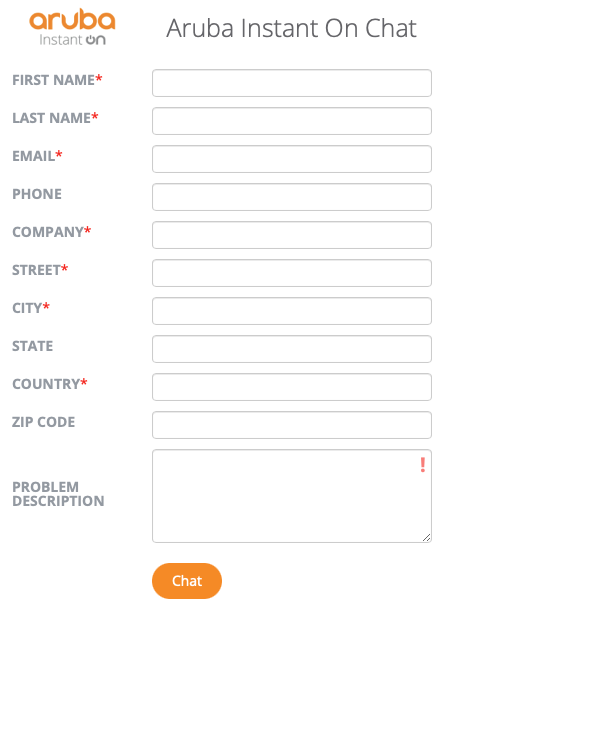This screenshot has height=730, width=591.
Task: Focus the City input field
Action: pos(292,311)
